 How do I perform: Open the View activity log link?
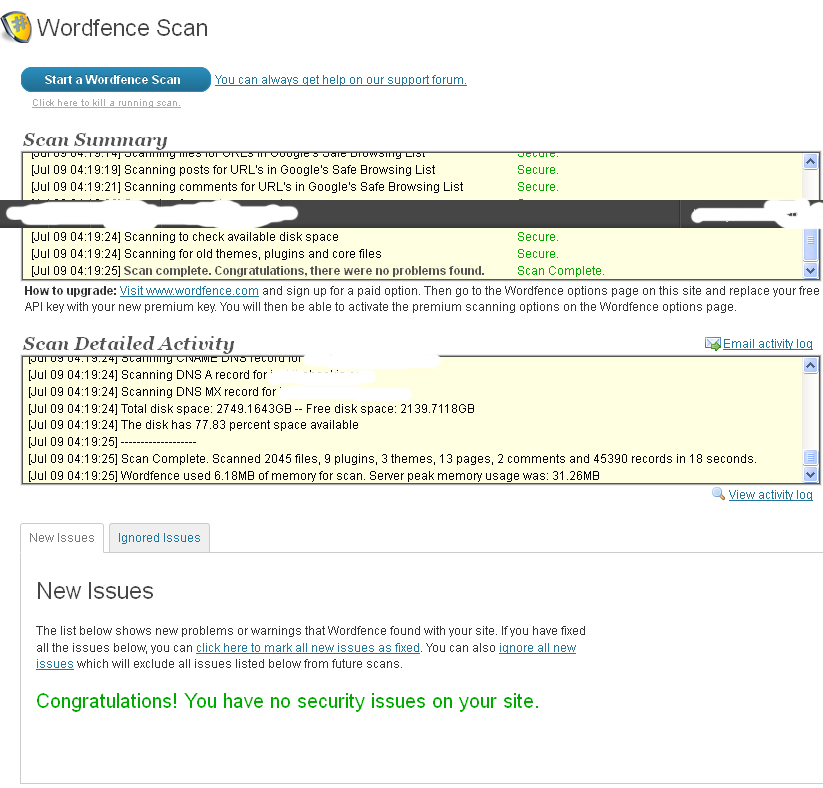point(769,494)
